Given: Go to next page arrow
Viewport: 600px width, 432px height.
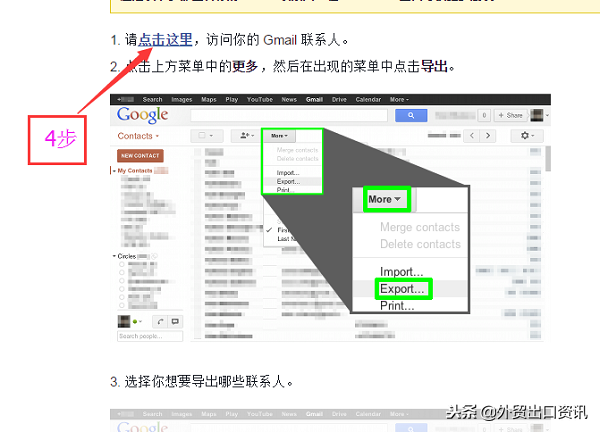Looking at the screenshot, I should pyautogui.click(x=488, y=135).
